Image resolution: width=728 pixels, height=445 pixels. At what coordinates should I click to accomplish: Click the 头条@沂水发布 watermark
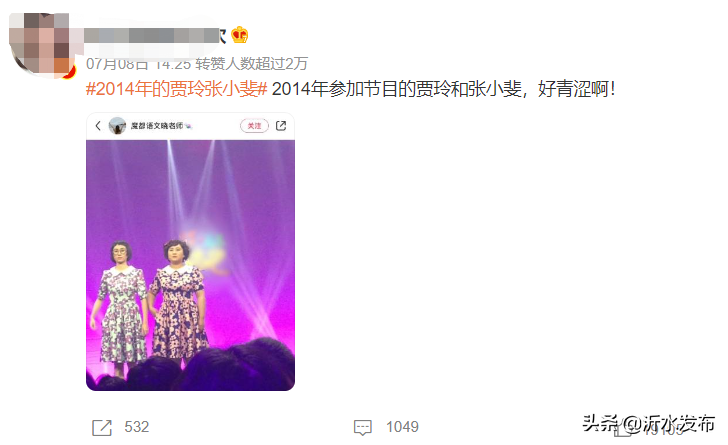click(x=649, y=424)
